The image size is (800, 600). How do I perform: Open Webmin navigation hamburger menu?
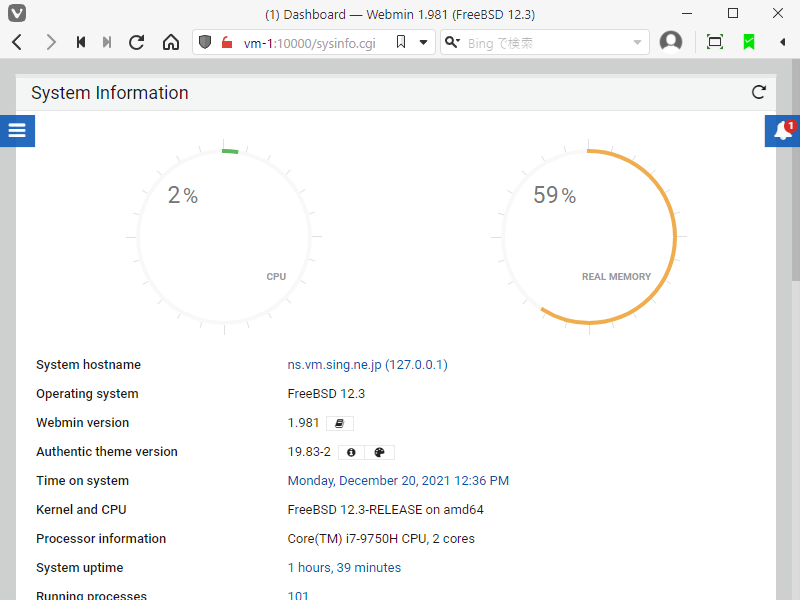tap(17, 131)
